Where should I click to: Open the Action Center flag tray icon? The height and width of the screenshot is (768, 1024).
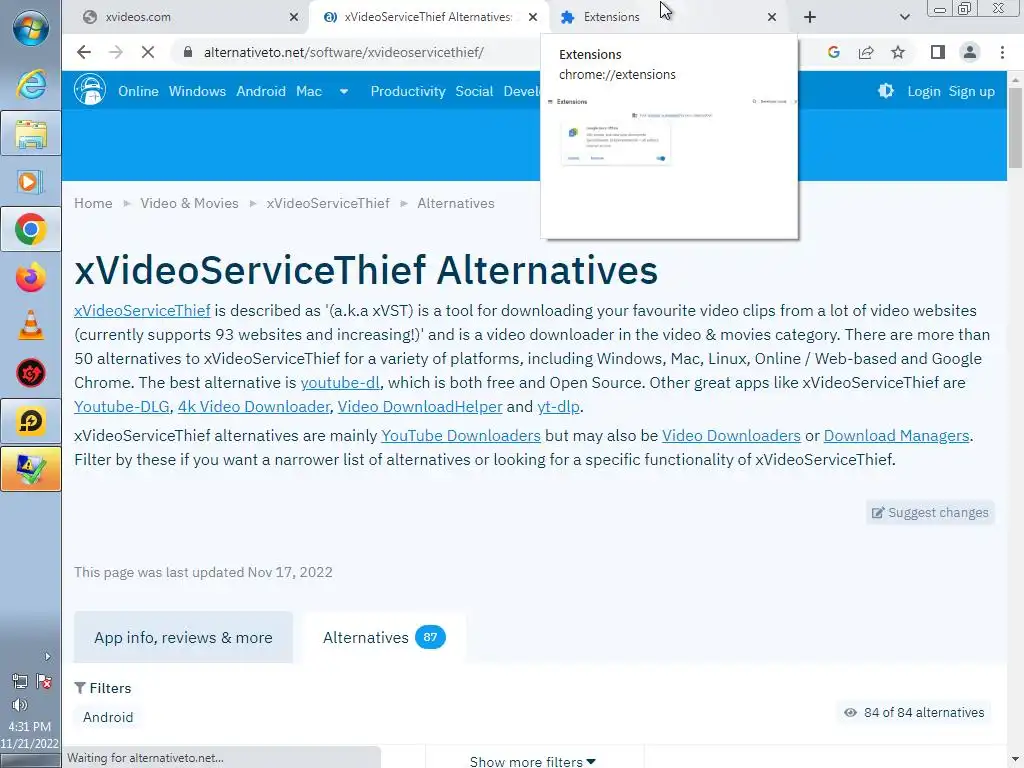tap(44, 682)
